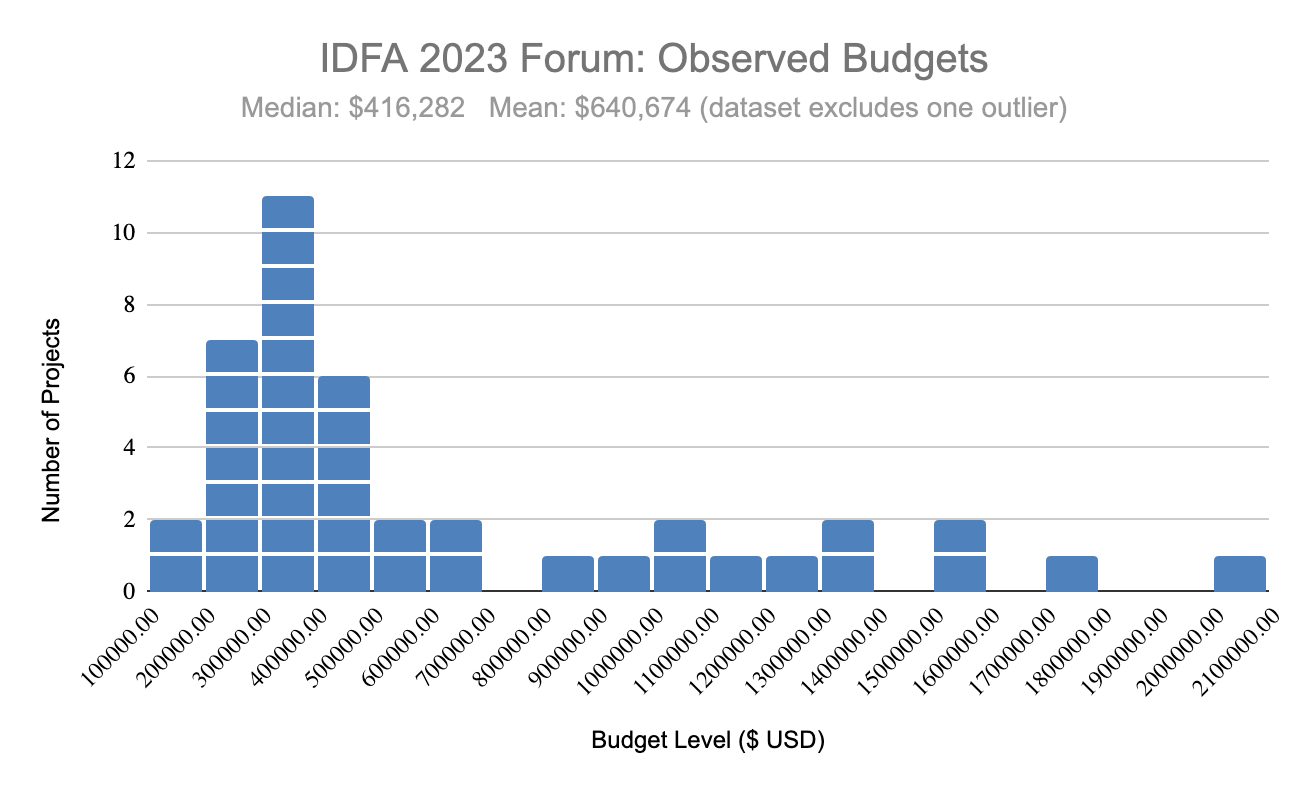Viewport: 1308px width, 792px height.
Task: Select the y-axis label "Number of Projects"
Action: [x=52, y=420]
